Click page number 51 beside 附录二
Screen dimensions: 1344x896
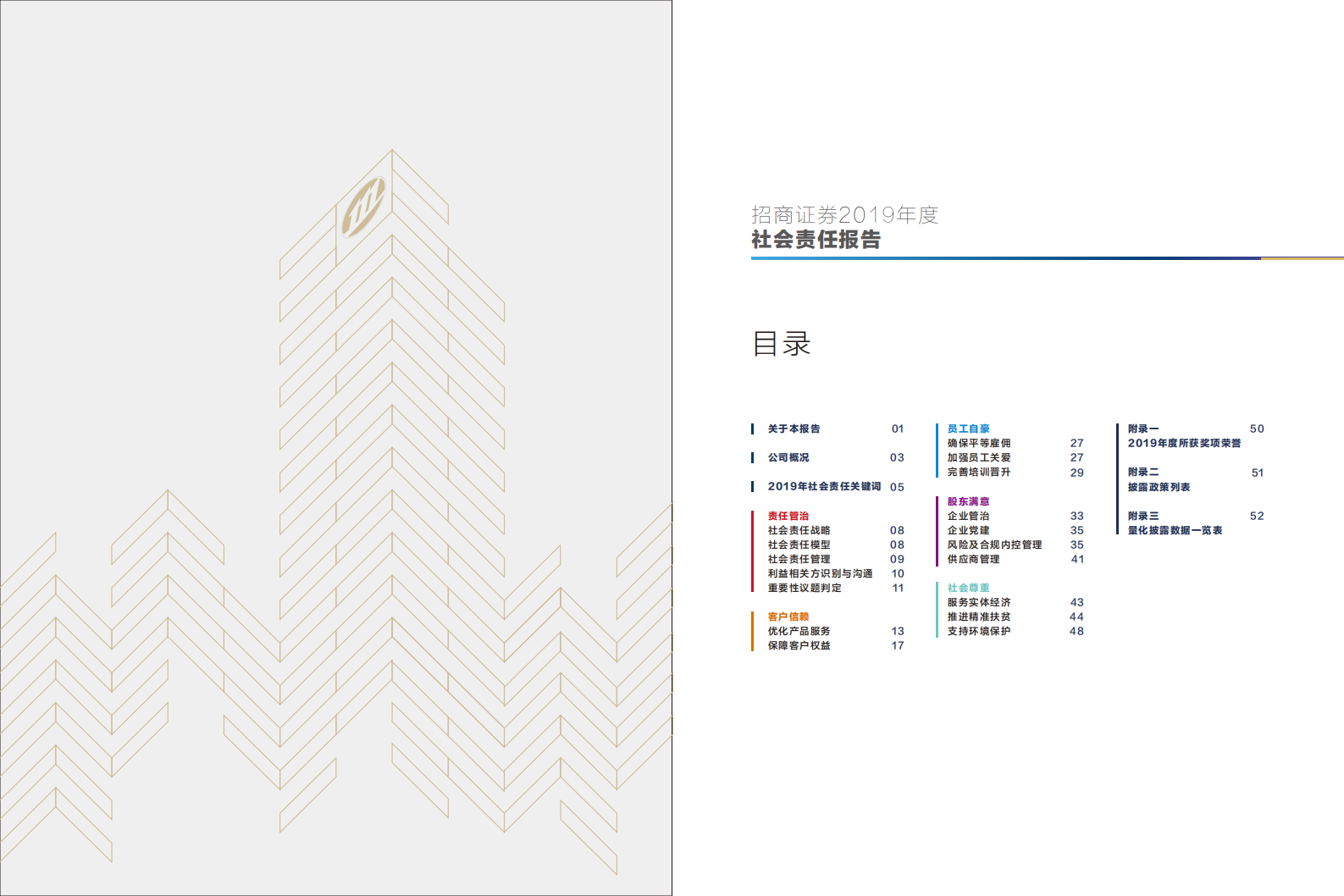[1258, 473]
